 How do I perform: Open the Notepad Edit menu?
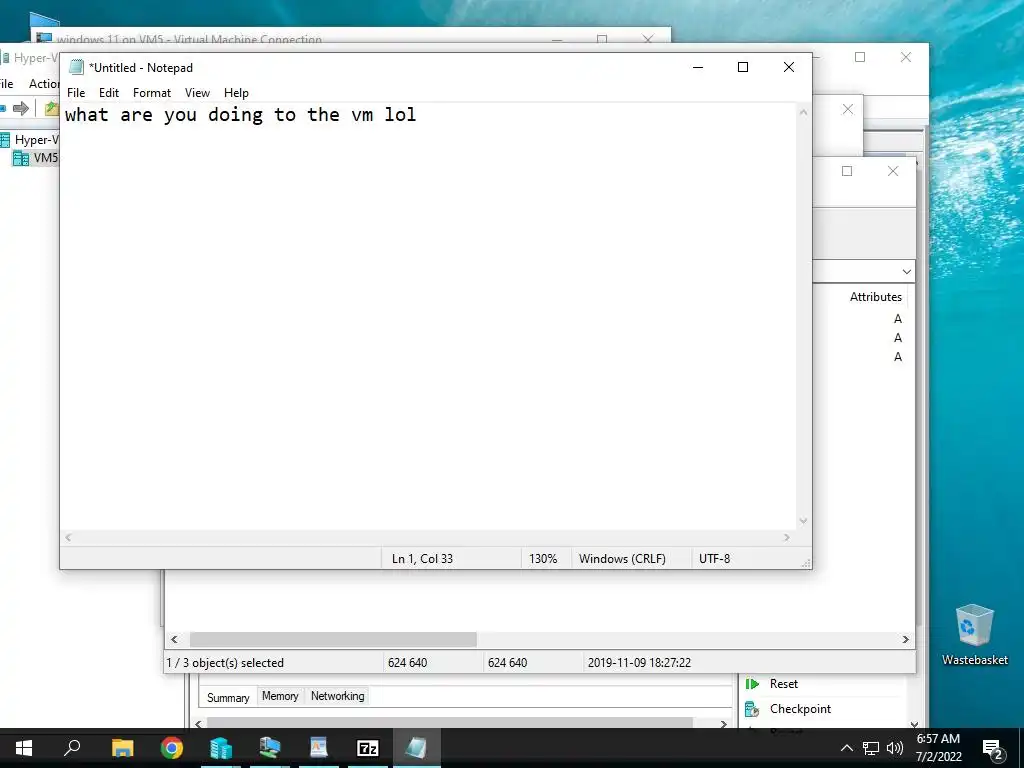(108, 93)
